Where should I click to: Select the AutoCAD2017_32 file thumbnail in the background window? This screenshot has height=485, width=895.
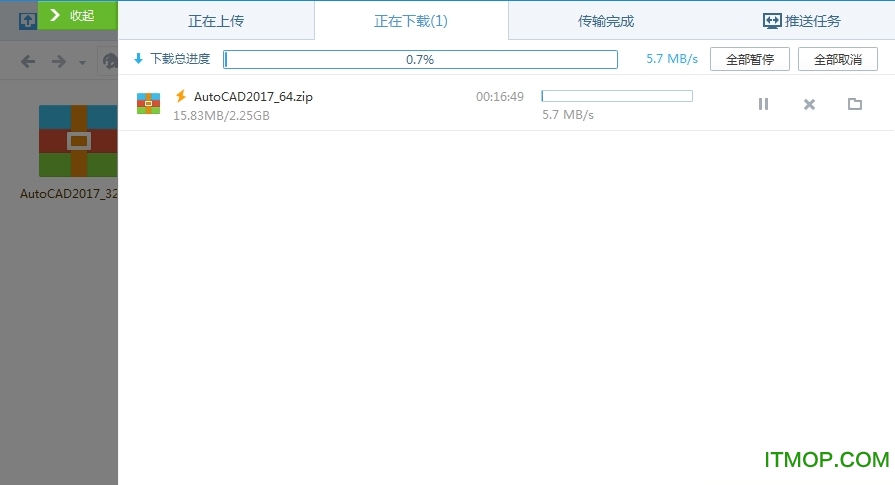coord(78,141)
